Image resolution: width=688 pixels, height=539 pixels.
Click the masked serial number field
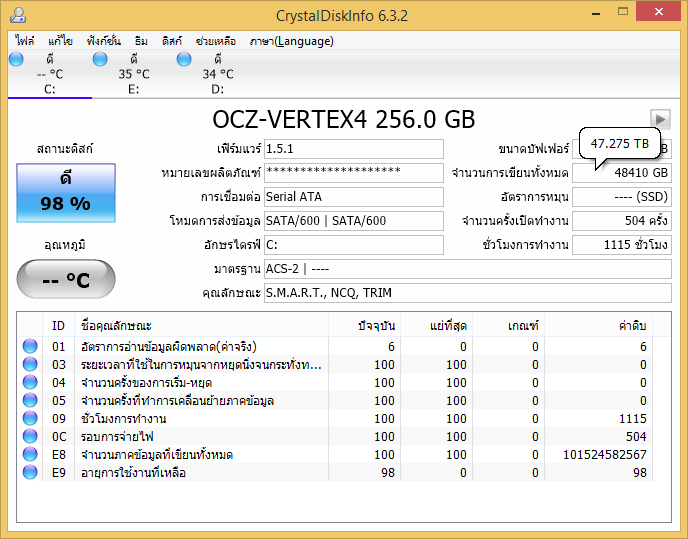pyautogui.click(x=354, y=172)
